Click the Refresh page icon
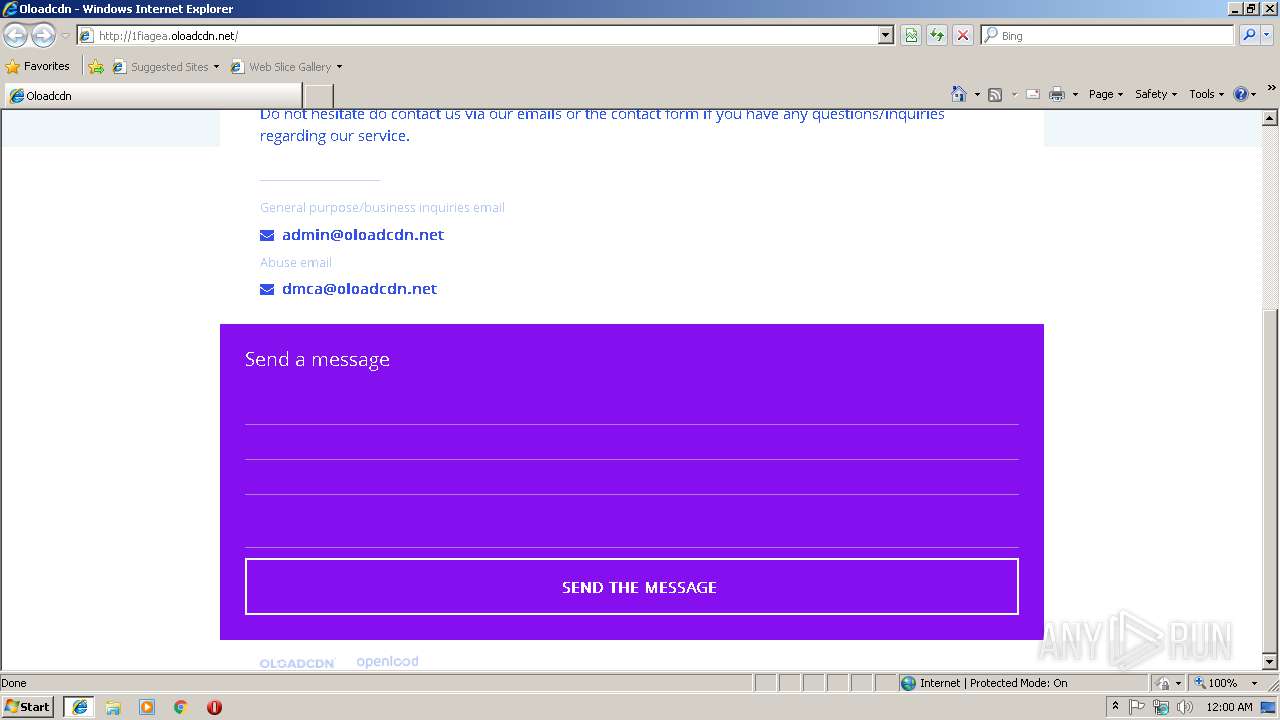This screenshot has width=1280, height=720. (937, 35)
